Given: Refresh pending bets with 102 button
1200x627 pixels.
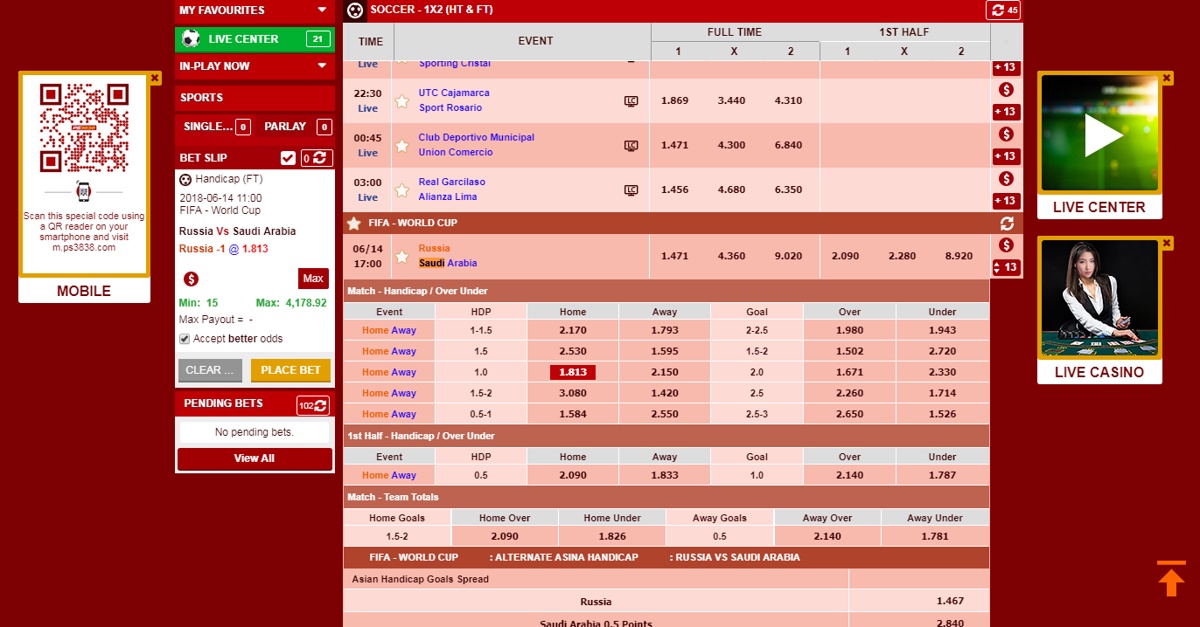Looking at the screenshot, I should (x=313, y=405).
